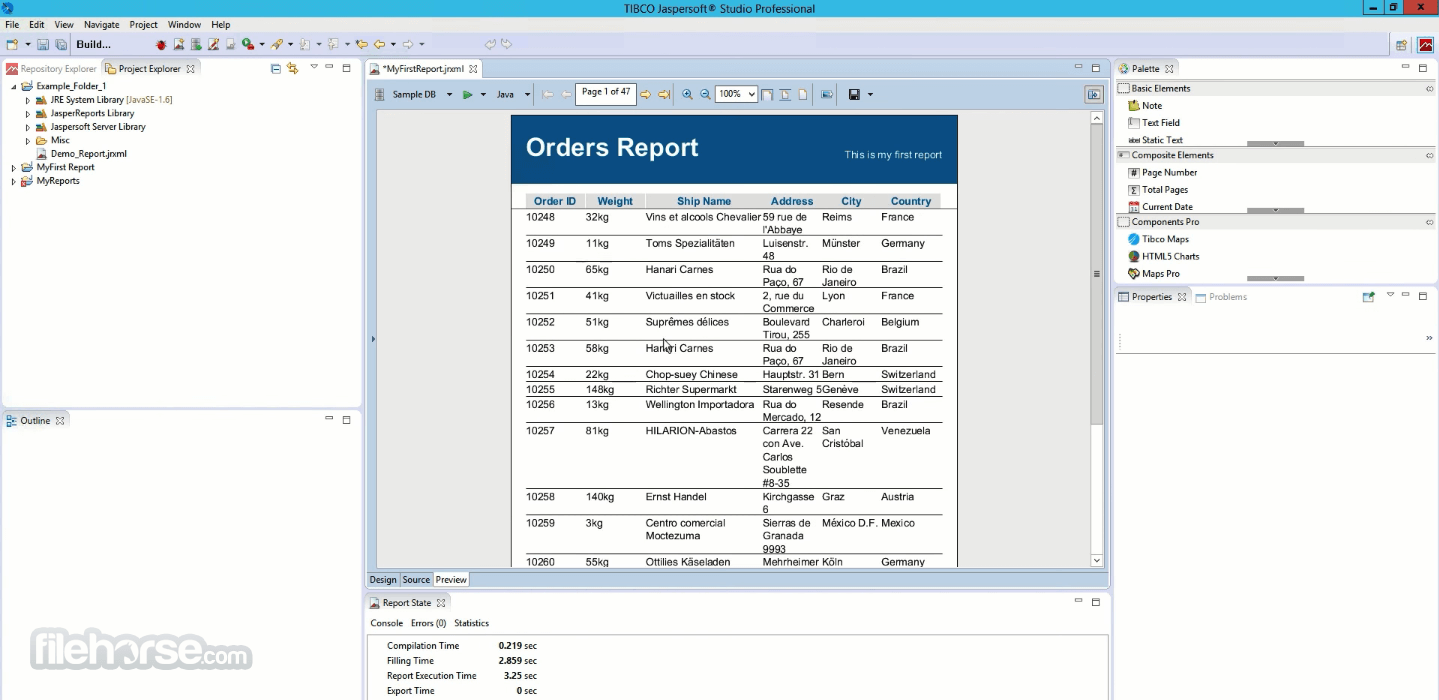The image size is (1439, 700).
Task: Select the HTML5 Charts component
Action: (x=1163, y=256)
